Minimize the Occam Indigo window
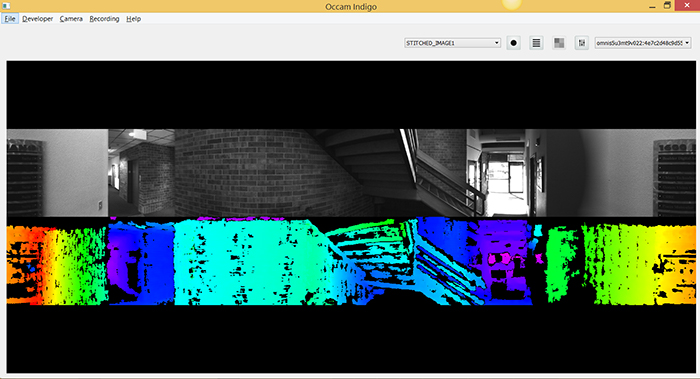Viewport: 700px width, 379px height. point(652,6)
